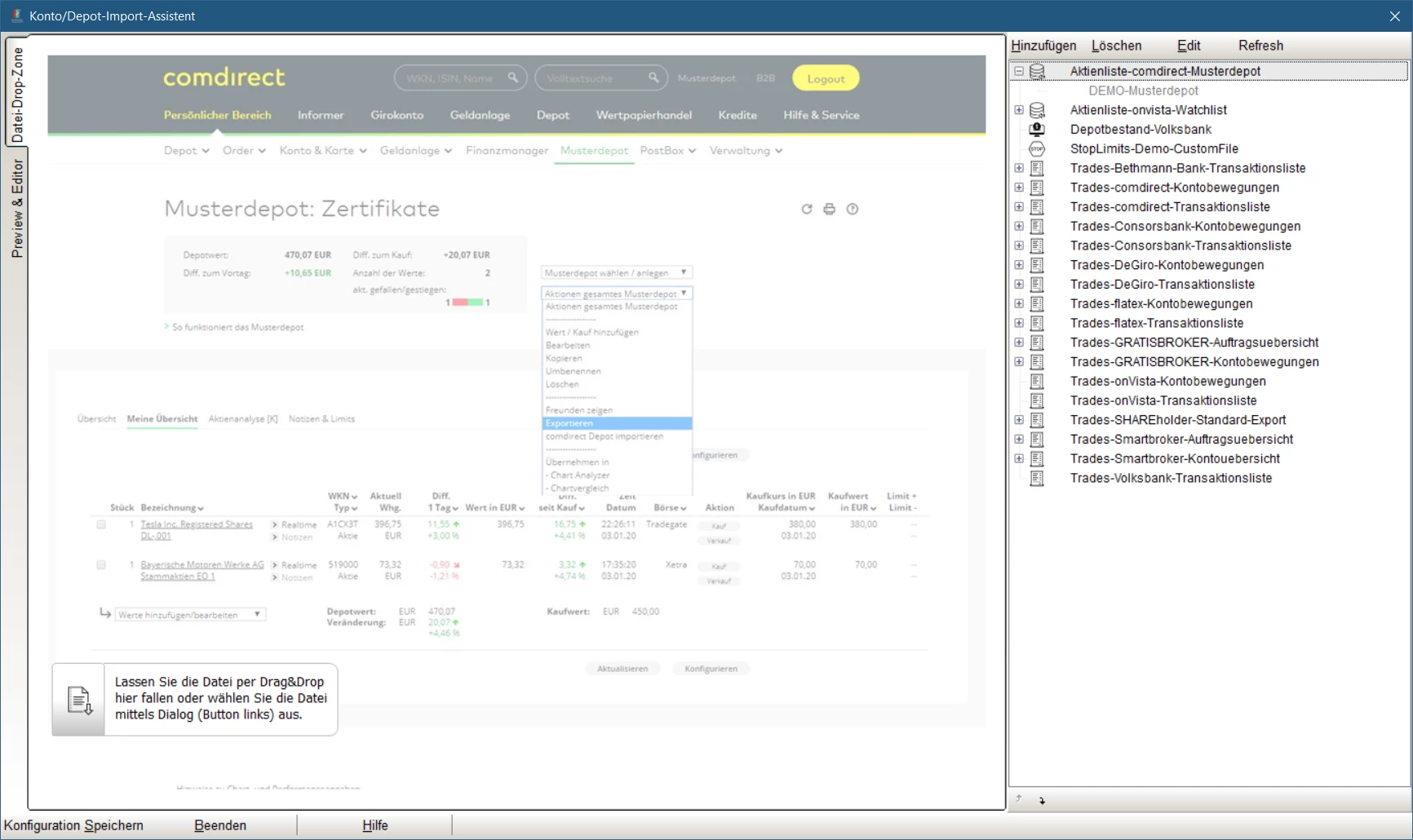Click the list icon of Trades-SHAREholder-Standard-Export
This screenshot has height=840, width=1413.
(1037, 420)
